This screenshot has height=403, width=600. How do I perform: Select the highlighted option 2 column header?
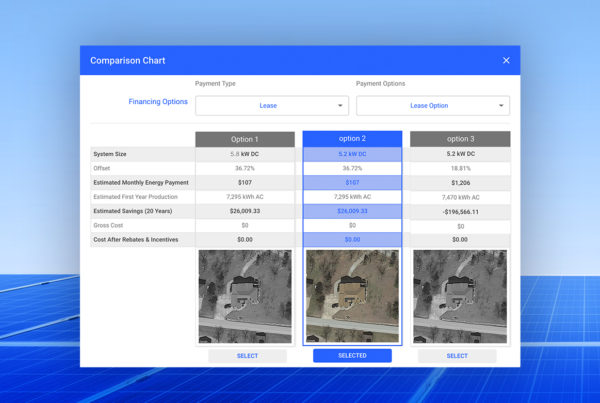tap(352, 139)
